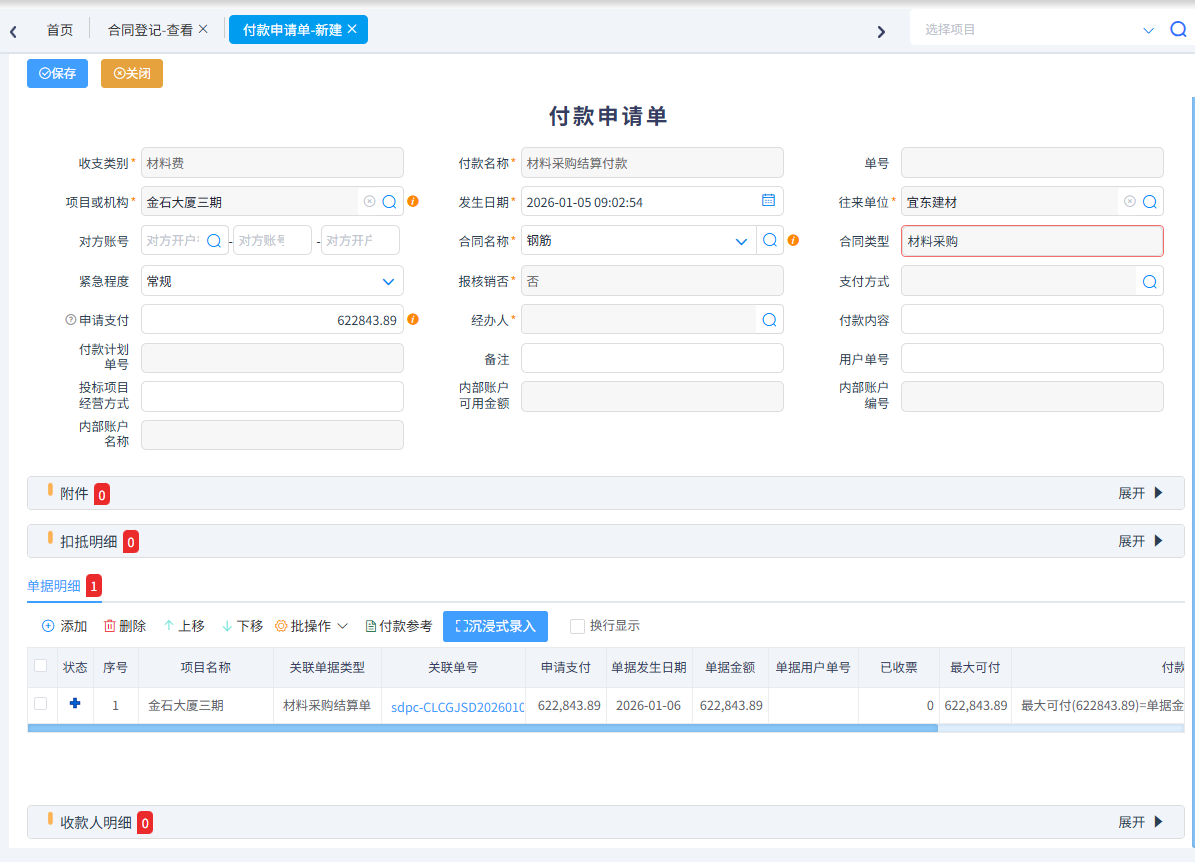The height and width of the screenshot is (862, 1195).
Task: Click search icon in 项目或机构 field
Action: pyautogui.click(x=390, y=202)
